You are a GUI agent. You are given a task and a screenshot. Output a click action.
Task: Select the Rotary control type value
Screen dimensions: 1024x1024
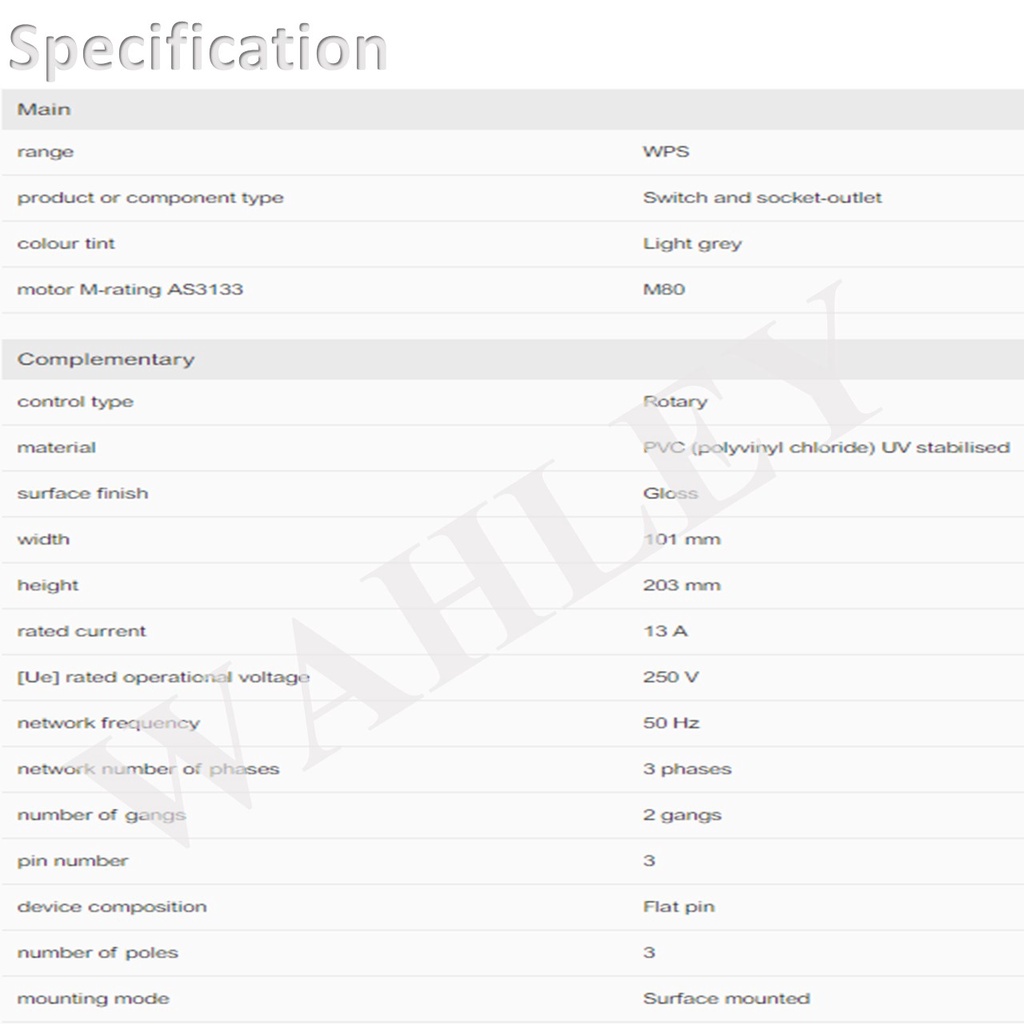tap(675, 402)
